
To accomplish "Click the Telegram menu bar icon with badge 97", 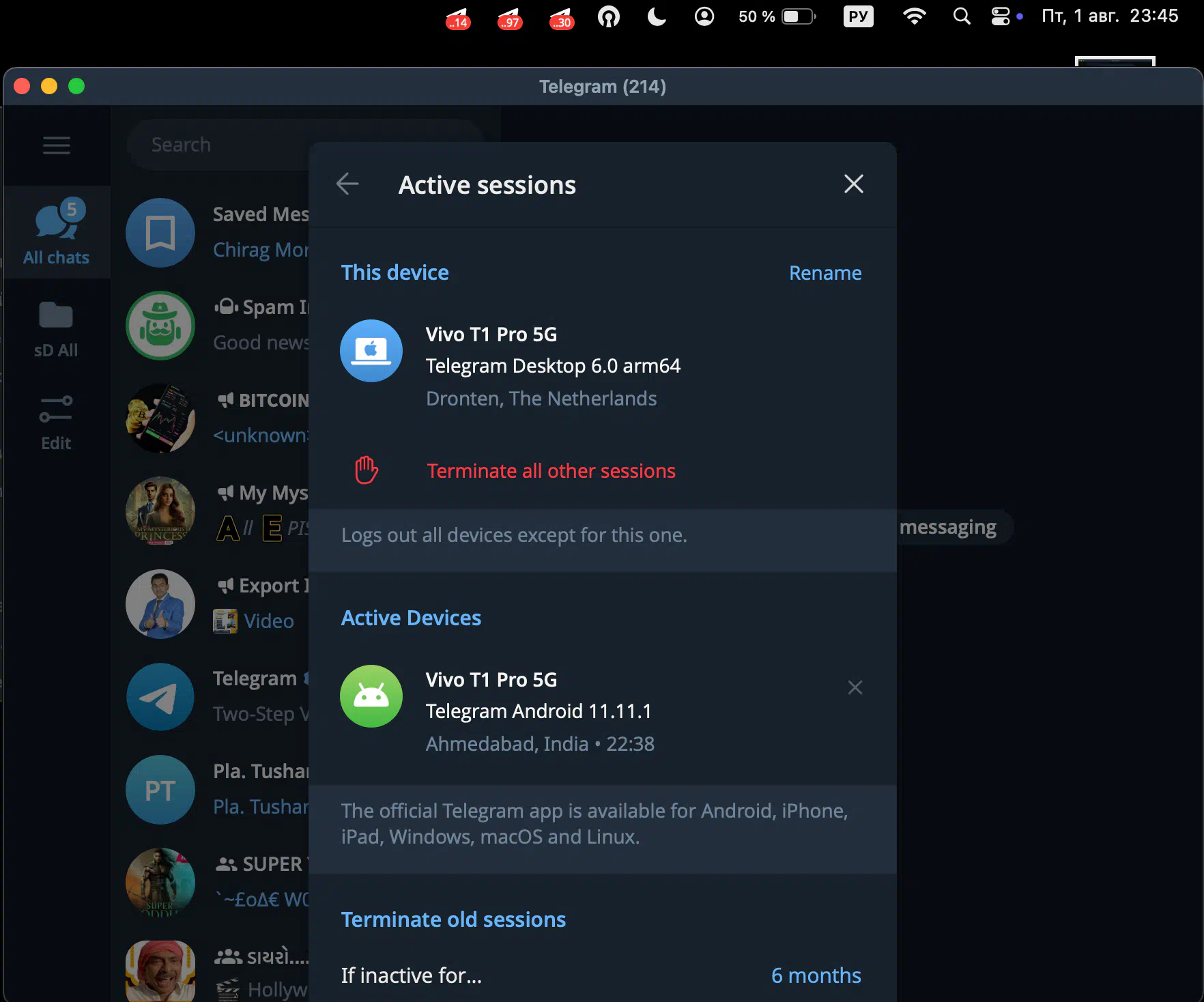I will (x=510, y=18).
